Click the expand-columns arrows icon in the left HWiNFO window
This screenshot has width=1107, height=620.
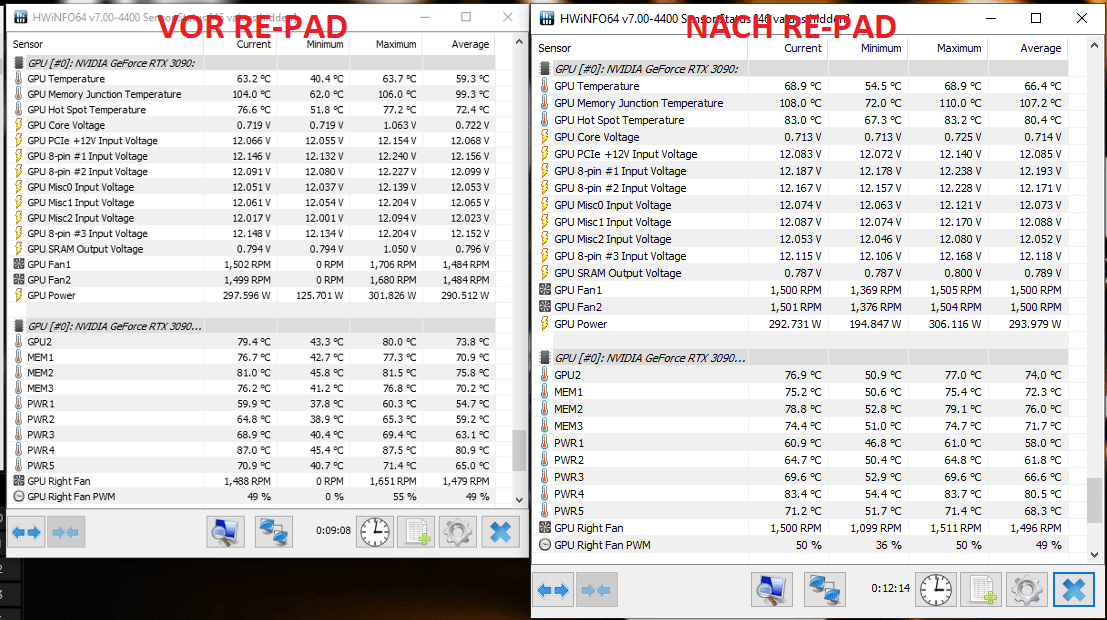27,532
